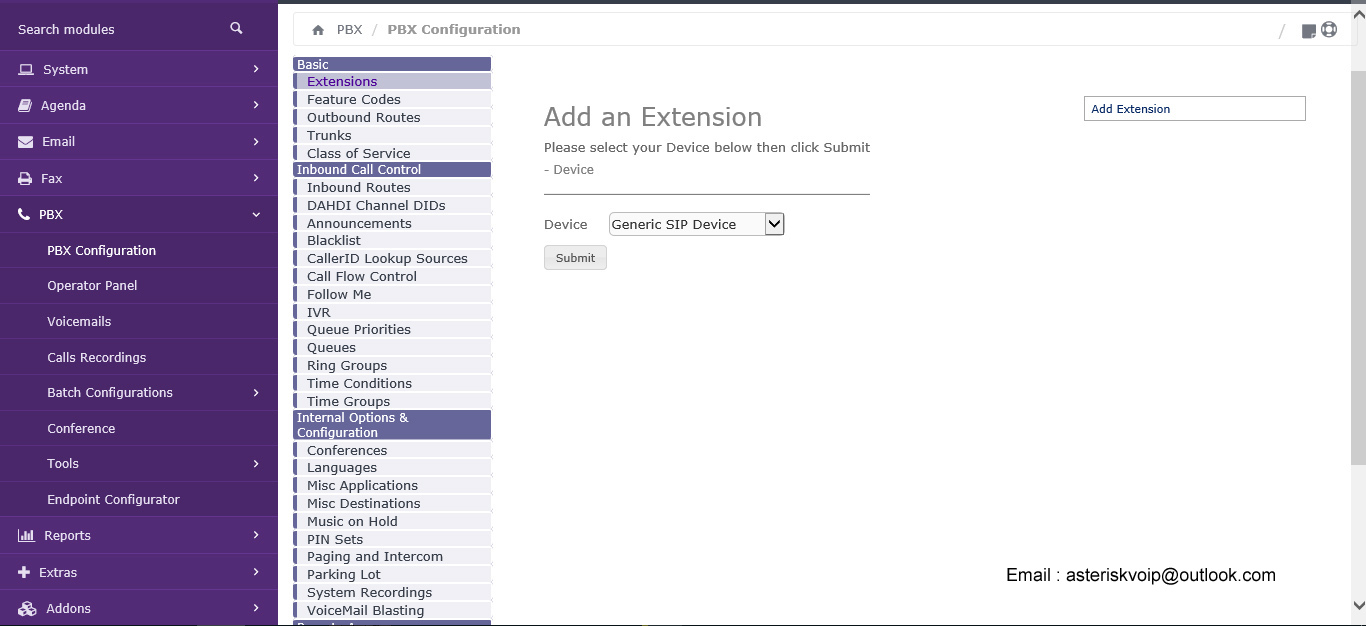
Task: Expand the Batch Configurations submenu
Action: 256,393
